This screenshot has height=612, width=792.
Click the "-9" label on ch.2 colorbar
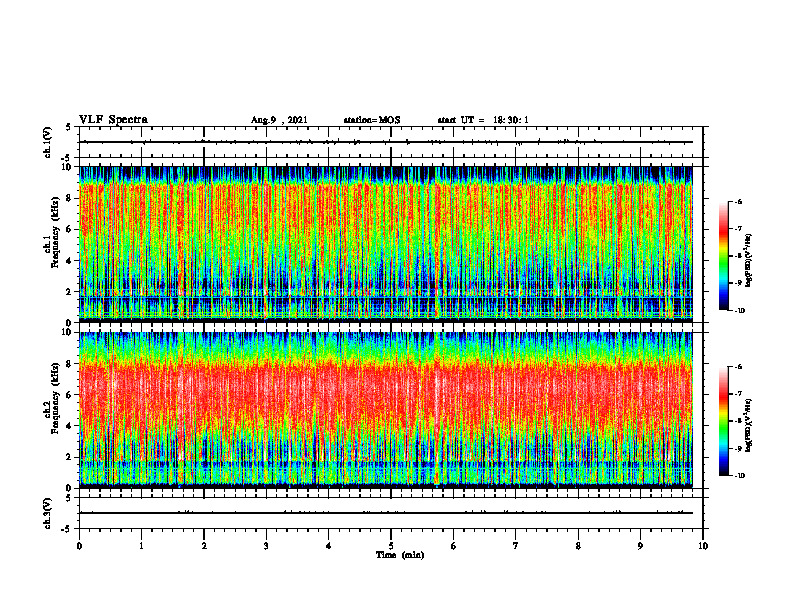tap(739, 448)
